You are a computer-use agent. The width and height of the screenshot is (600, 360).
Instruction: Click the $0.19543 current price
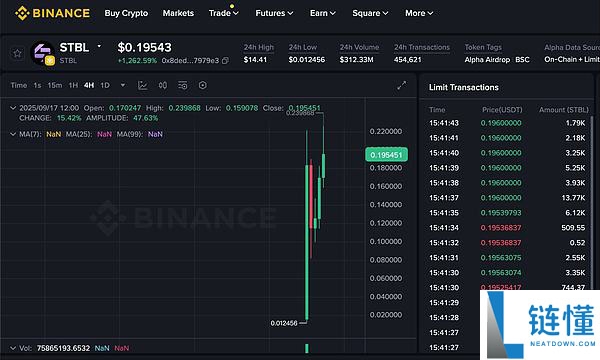click(x=144, y=47)
